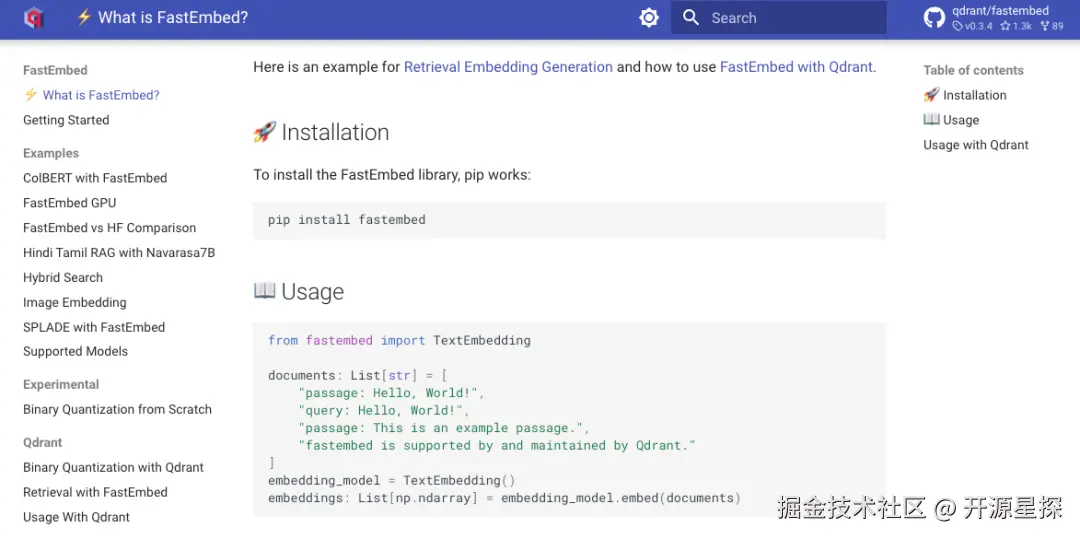The width and height of the screenshot is (1080, 539).
Task: Click the Table of contents label
Action: click(973, 70)
